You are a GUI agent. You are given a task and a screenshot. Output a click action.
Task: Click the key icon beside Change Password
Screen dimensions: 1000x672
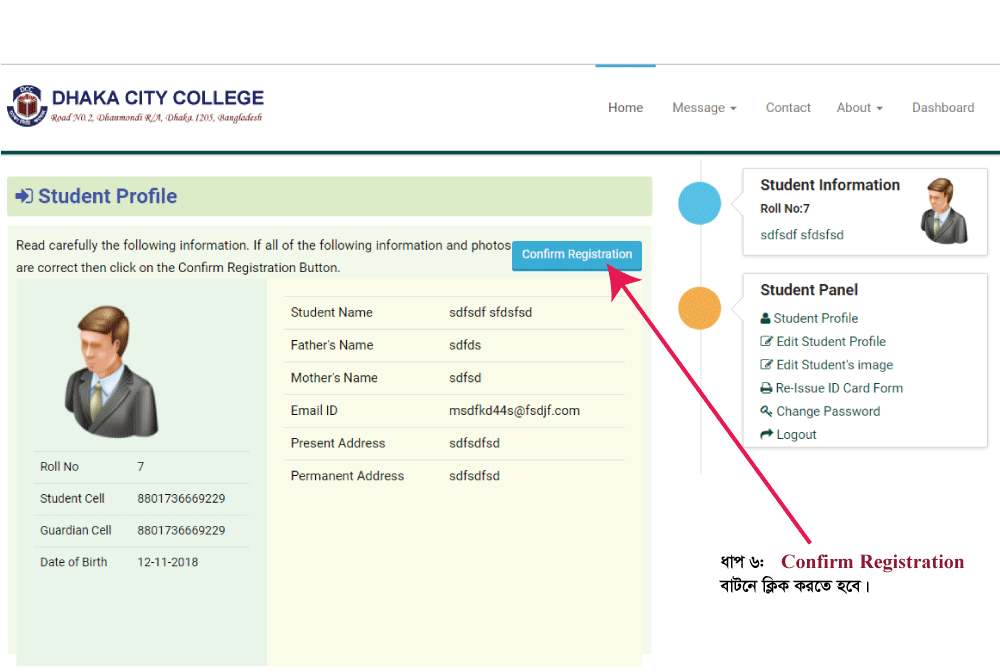(x=767, y=412)
